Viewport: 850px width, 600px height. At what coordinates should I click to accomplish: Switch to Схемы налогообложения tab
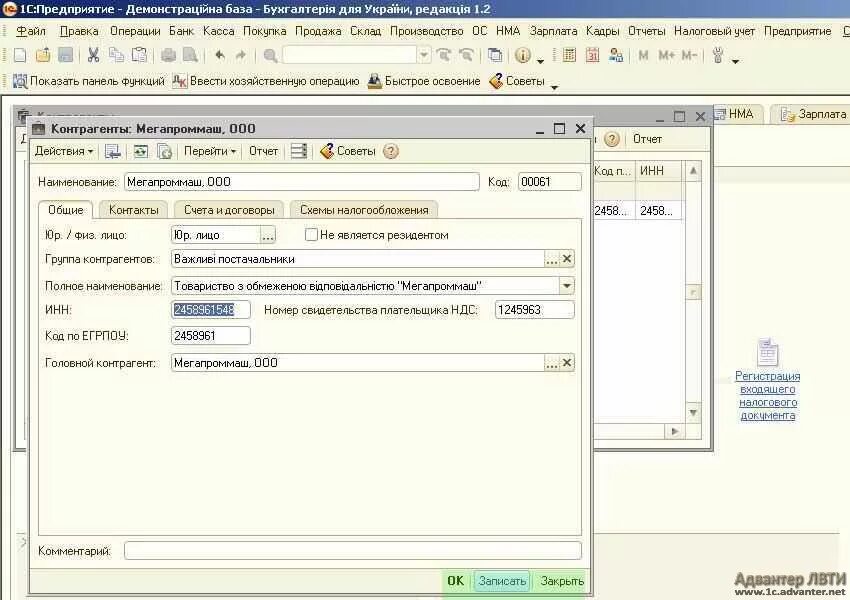[364, 210]
